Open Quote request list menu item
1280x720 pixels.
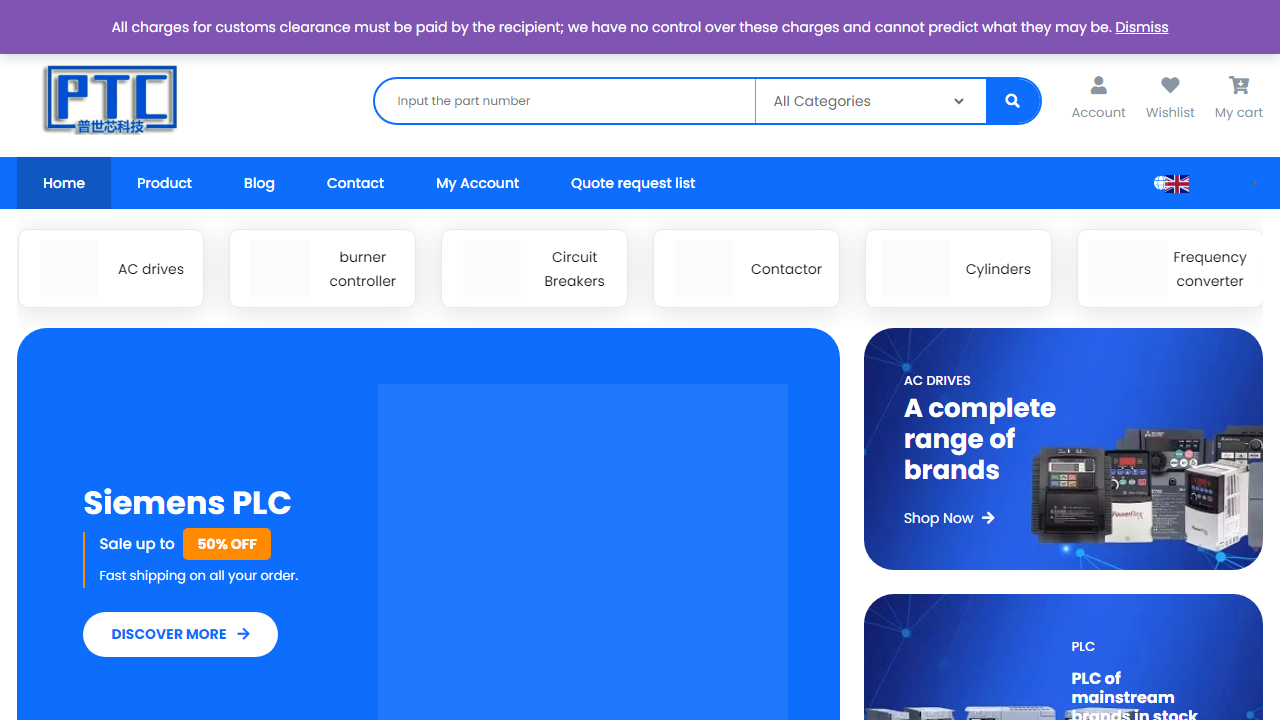(633, 183)
